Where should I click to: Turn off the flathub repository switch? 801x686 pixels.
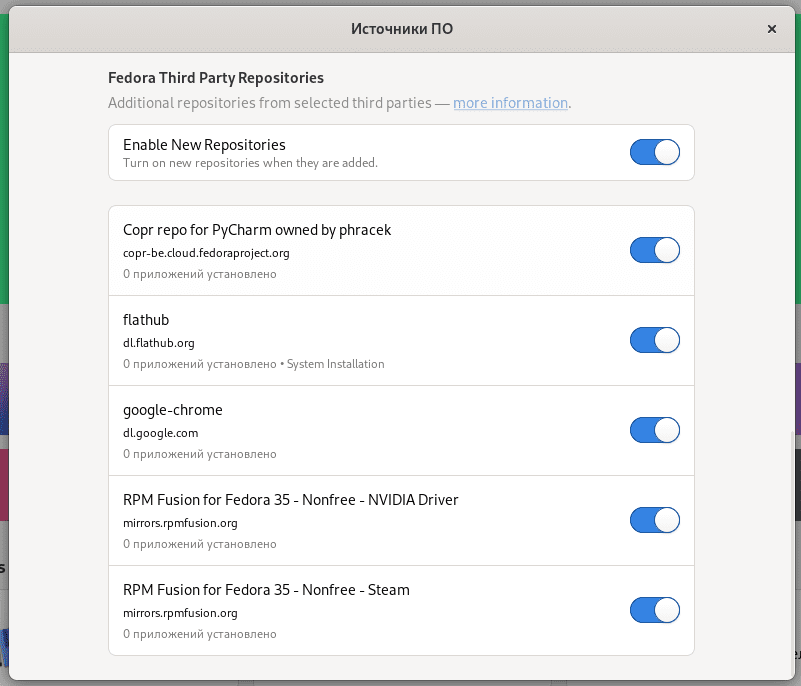point(654,340)
